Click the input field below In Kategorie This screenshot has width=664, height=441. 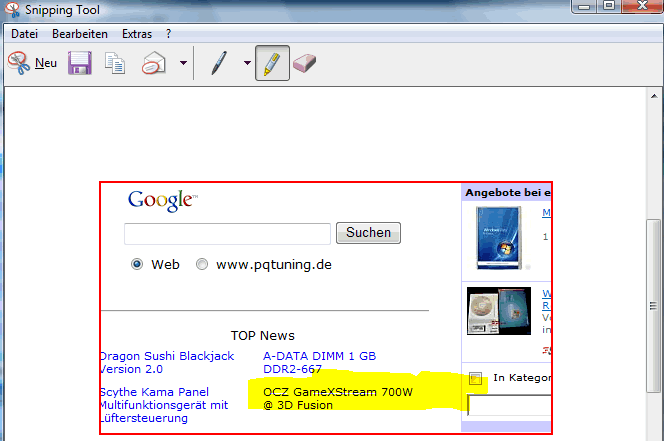(x=509, y=405)
